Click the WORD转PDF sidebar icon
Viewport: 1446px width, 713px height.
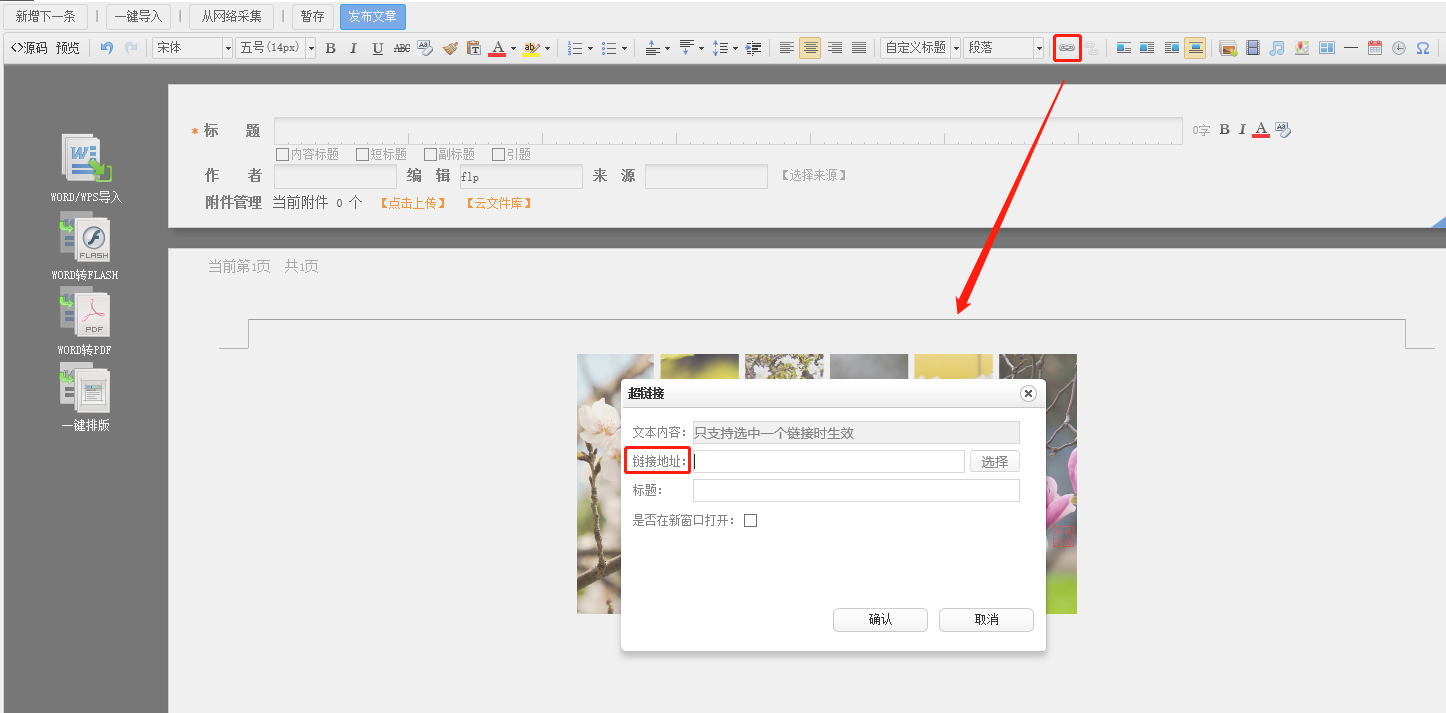pos(86,313)
